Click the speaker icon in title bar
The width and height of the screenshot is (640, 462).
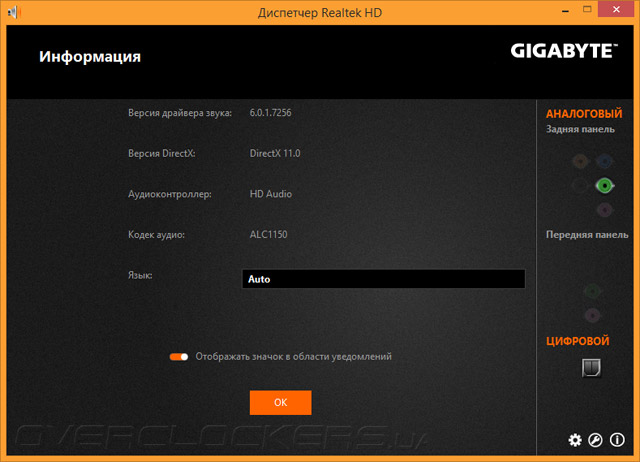point(14,12)
